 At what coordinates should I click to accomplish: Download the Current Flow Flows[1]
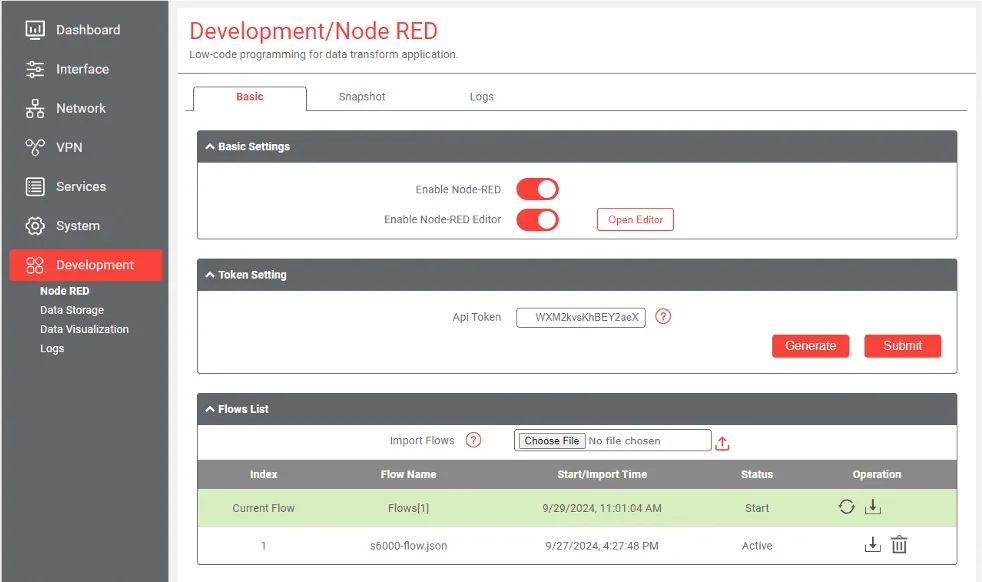(872, 507)
